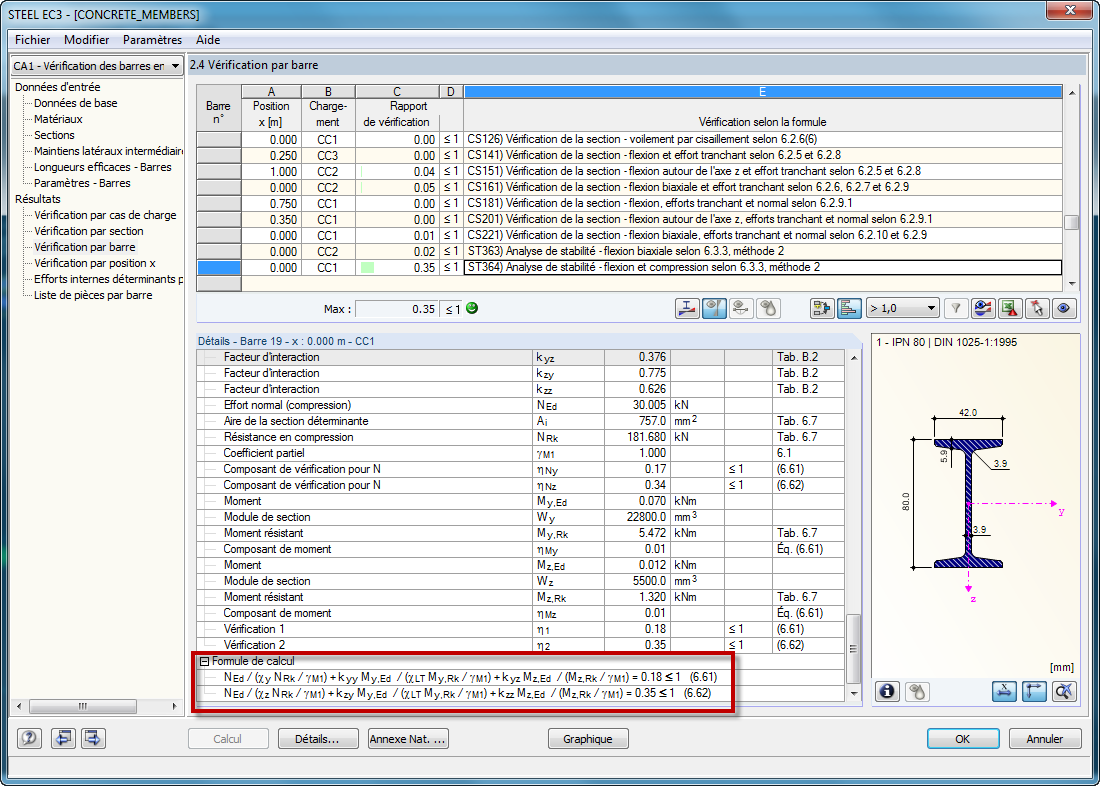Viewport: 1100px width, 786px height.
Task: Open section info with the blue info icon
Action: pyautogui.click(x=887, y=691)
